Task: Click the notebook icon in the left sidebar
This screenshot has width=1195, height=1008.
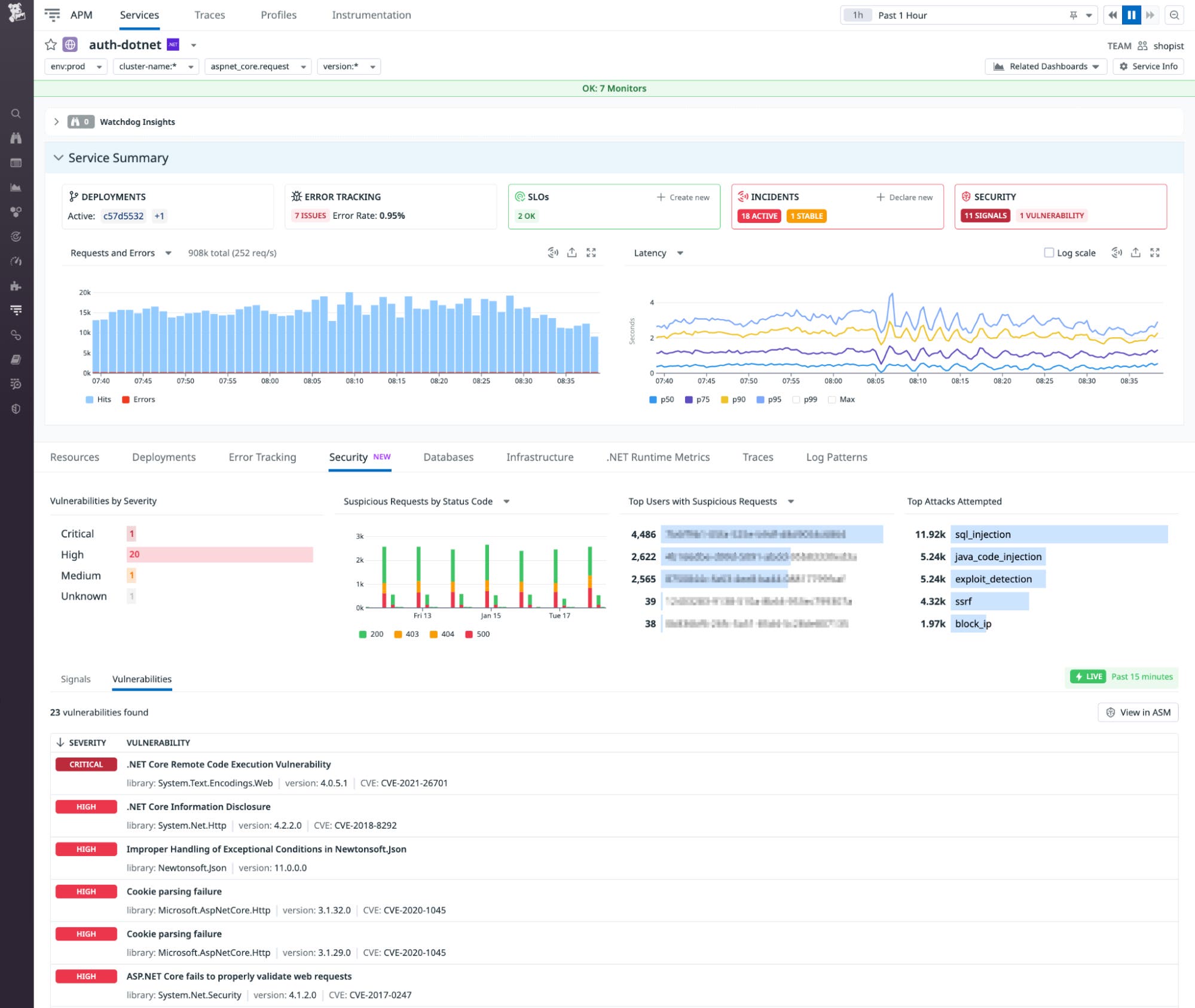Action: pyautogui.click(x=16, y=359)
